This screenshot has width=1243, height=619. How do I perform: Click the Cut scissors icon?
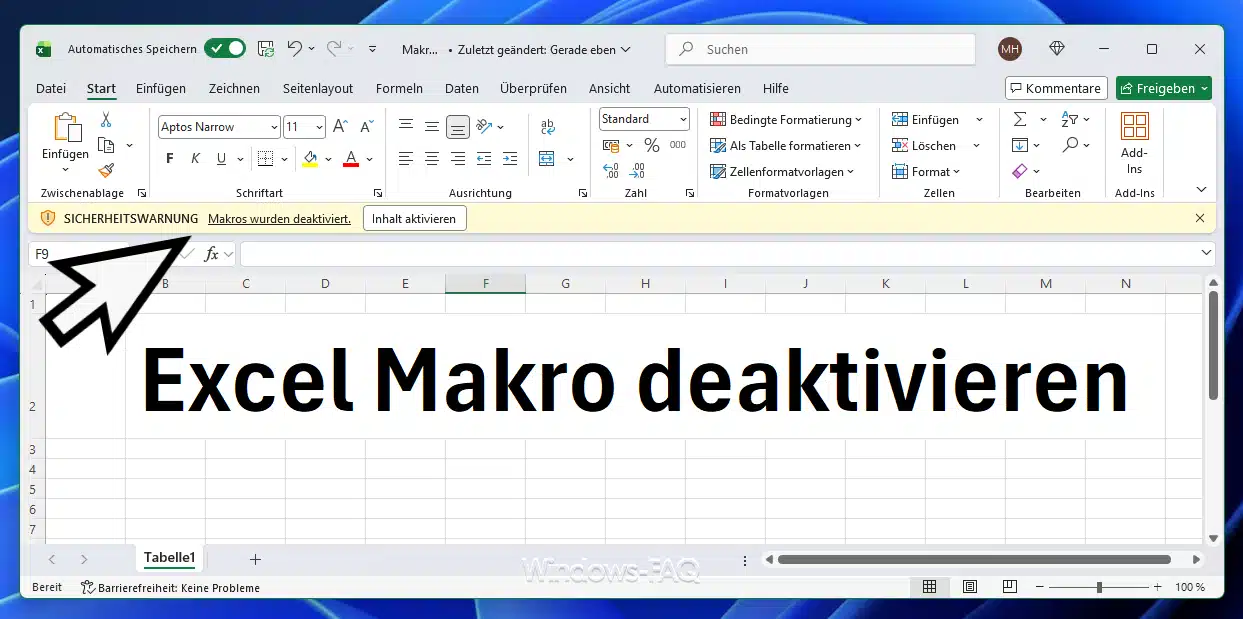[106, 120]
